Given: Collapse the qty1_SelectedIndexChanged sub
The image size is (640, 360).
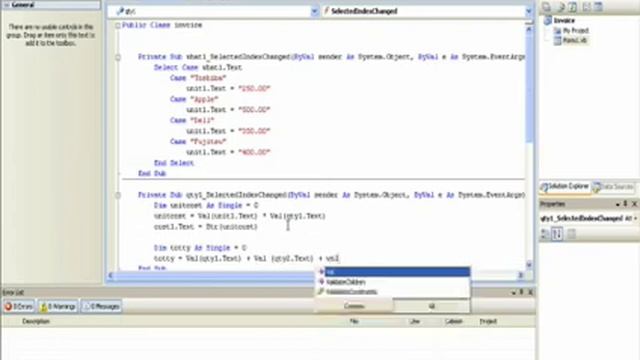Looking at the screenshot, I should (118, 196).
